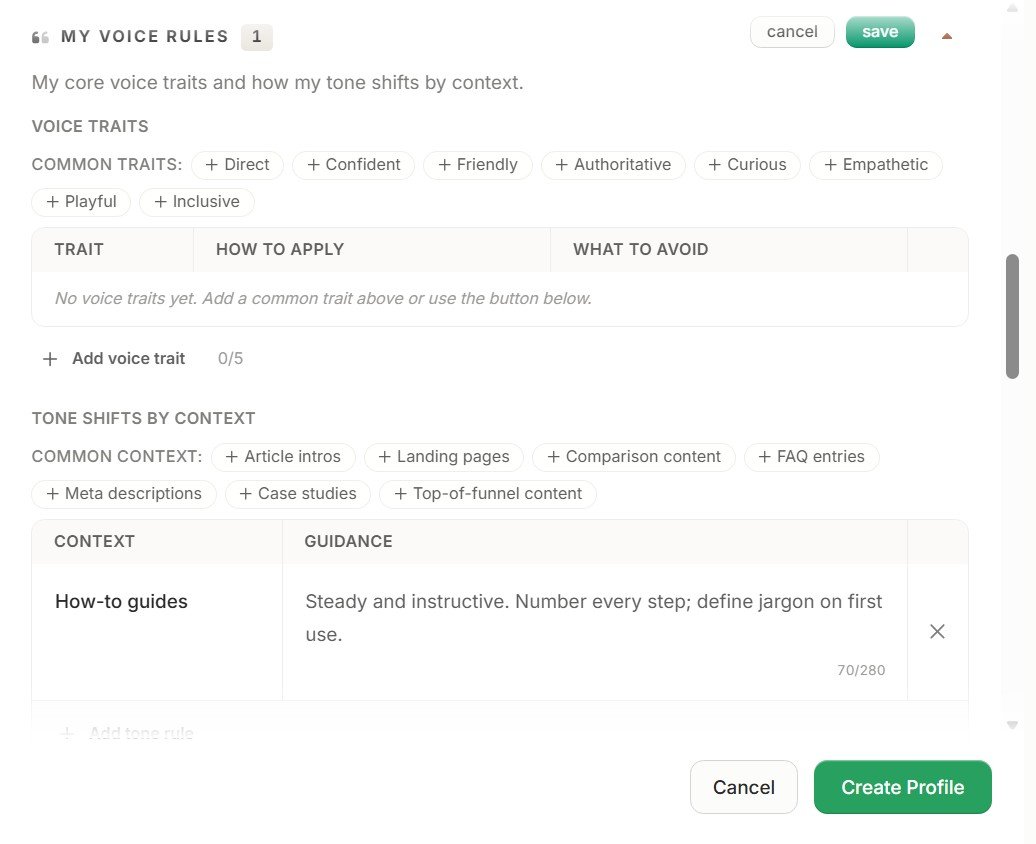
Task: Click the 70/280 character counter
Action: tap(861, 670)
